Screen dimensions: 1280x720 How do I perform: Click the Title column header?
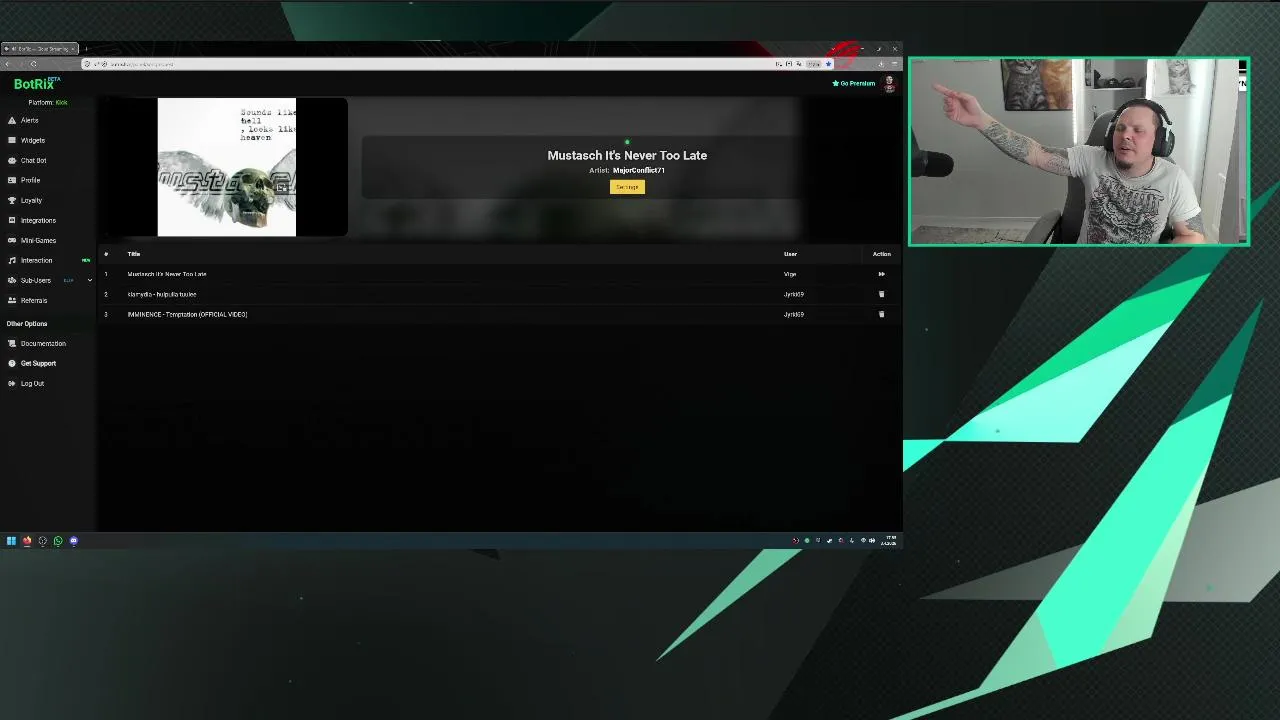coord(134,254)
